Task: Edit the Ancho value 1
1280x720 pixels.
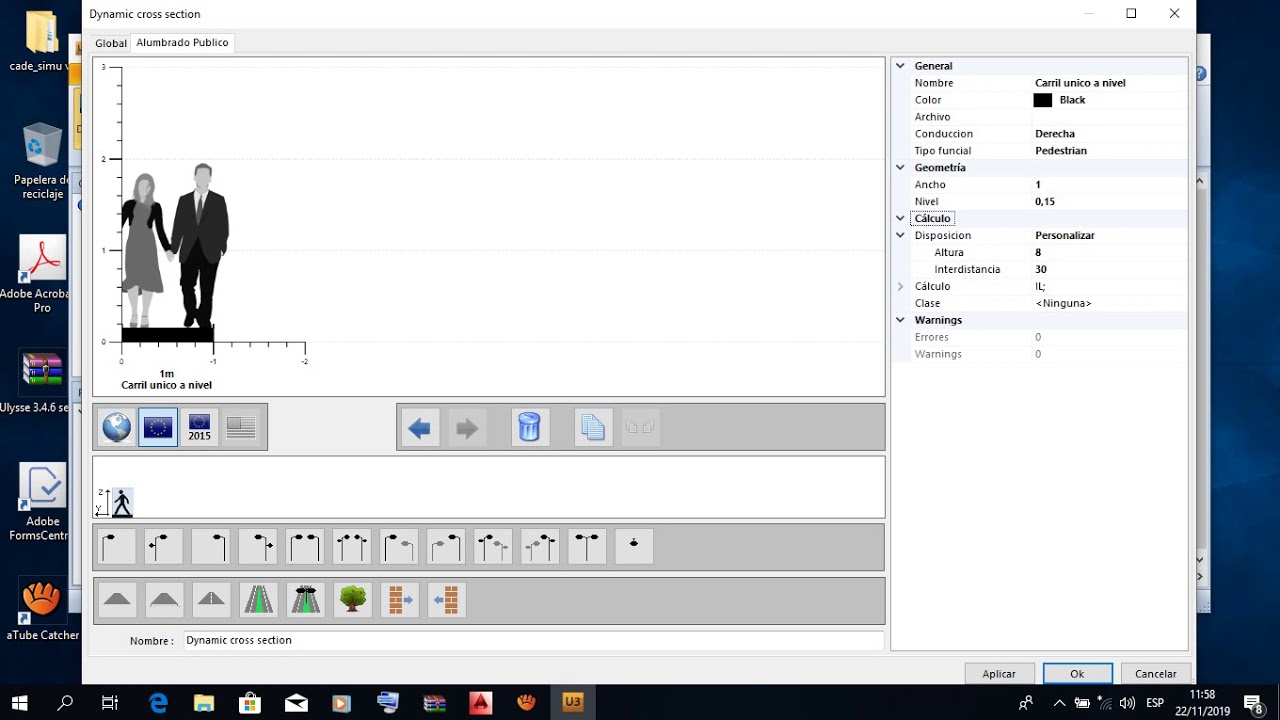Action: (1110, 185)
